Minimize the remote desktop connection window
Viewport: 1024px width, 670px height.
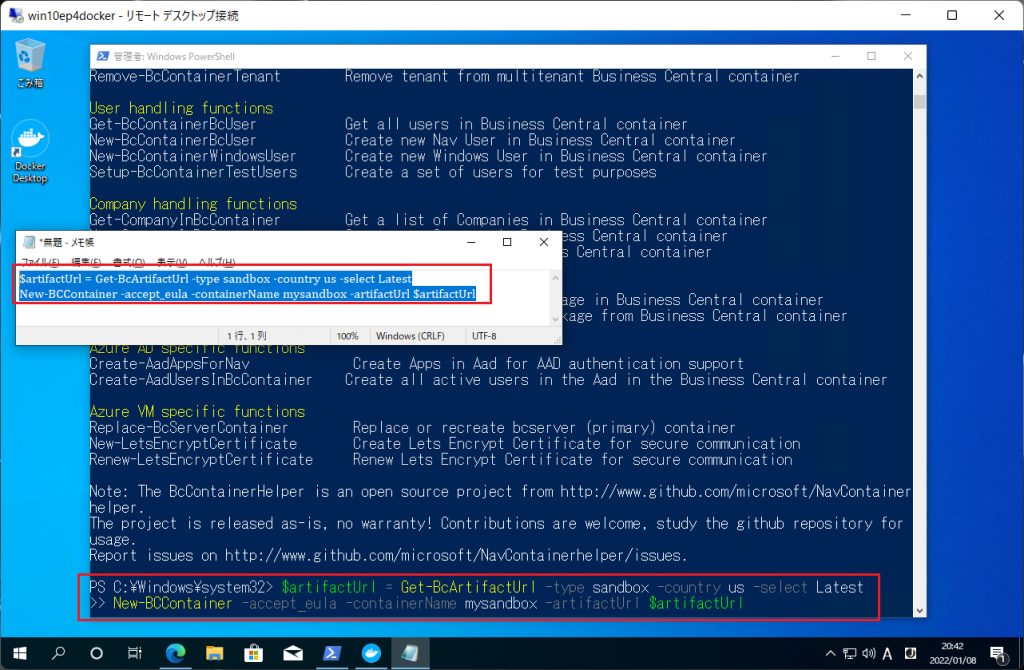906,15
